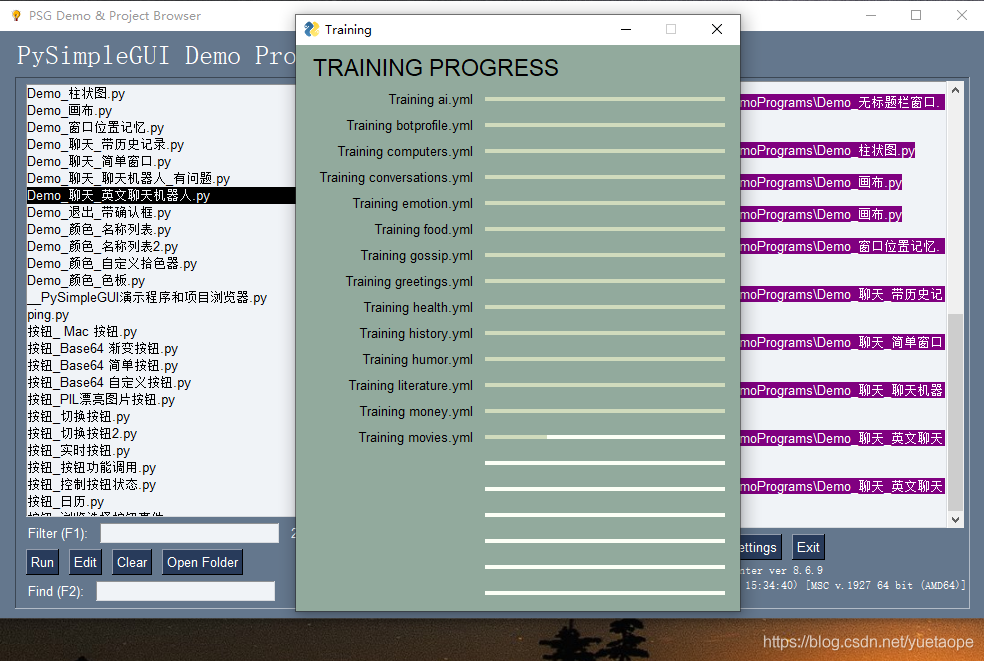Click the Training money.yml progress bar
This screenshot has height=661, width=984.
[605, 411]
